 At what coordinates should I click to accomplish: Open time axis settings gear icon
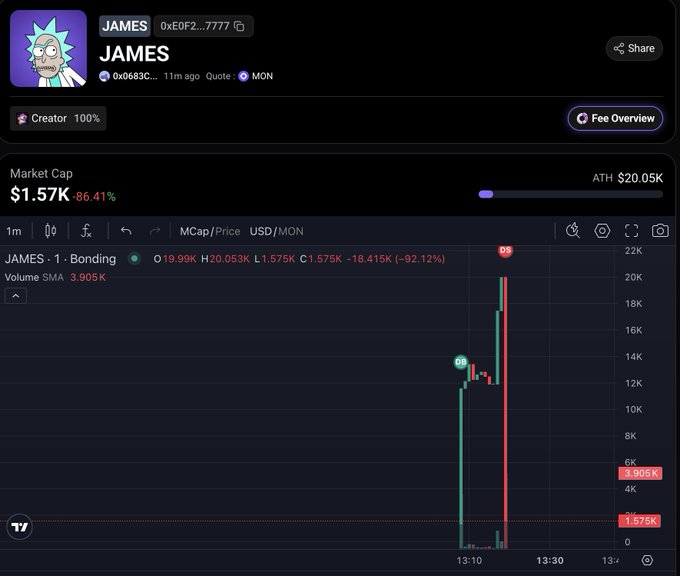pos(647,560)
